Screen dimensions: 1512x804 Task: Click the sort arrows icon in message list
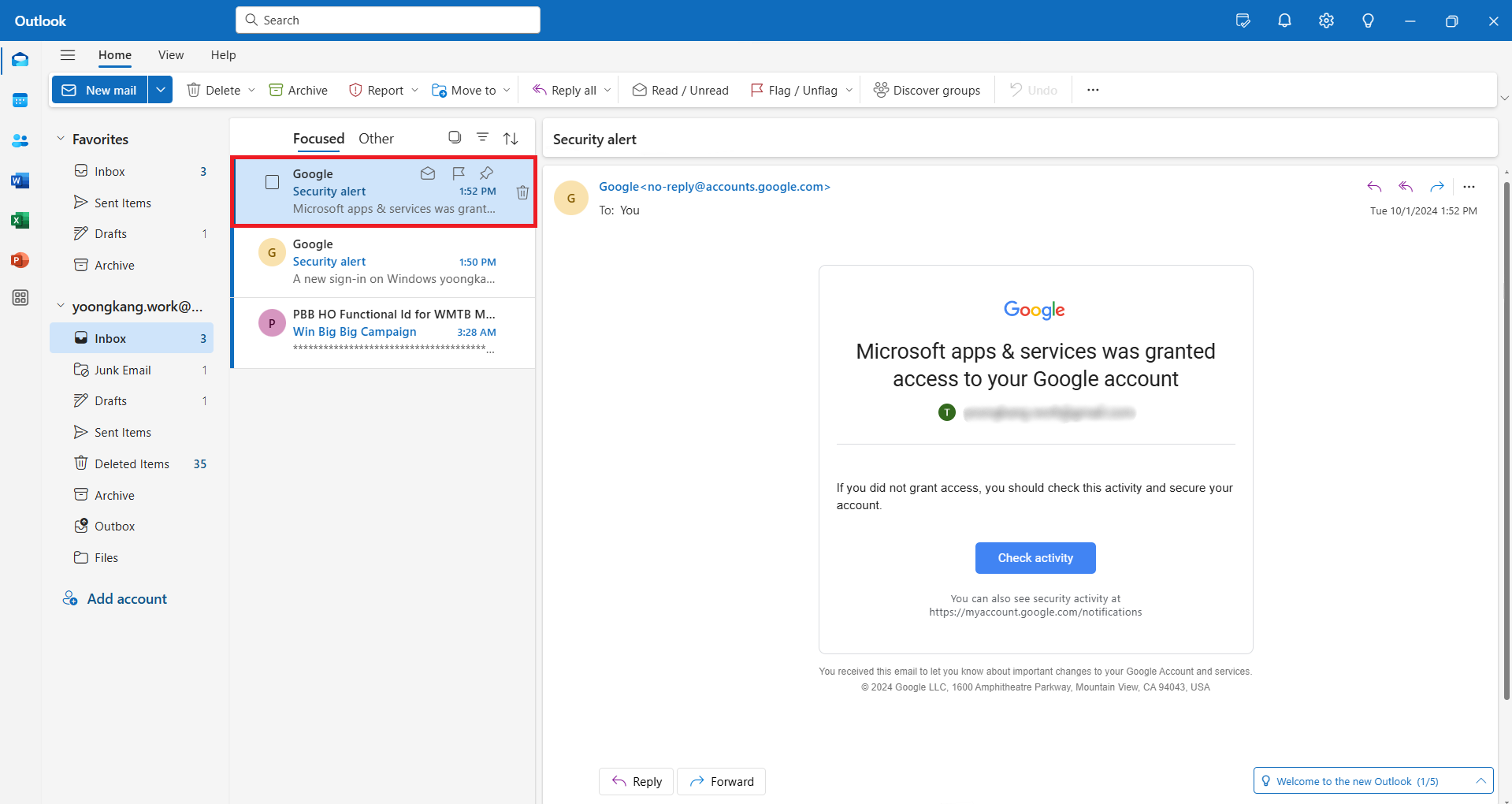point(511,139)
